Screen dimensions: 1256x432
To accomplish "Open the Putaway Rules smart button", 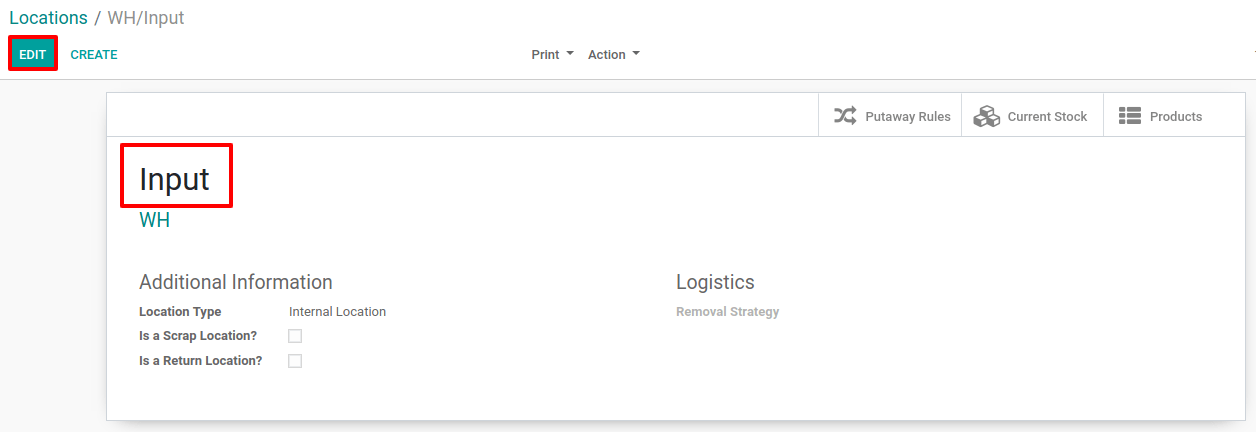I will coord(890,116).
